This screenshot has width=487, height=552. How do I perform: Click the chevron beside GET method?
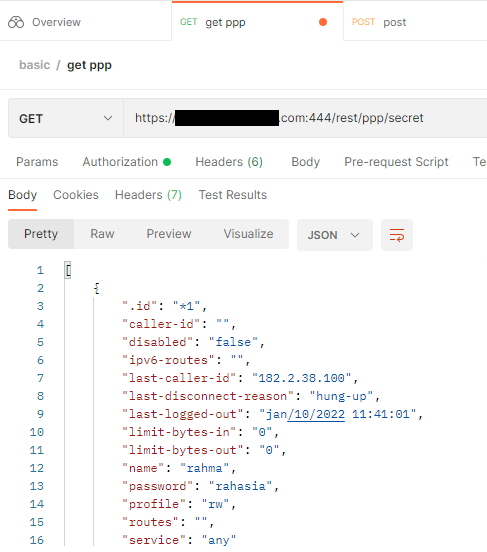tap(108, 118)
